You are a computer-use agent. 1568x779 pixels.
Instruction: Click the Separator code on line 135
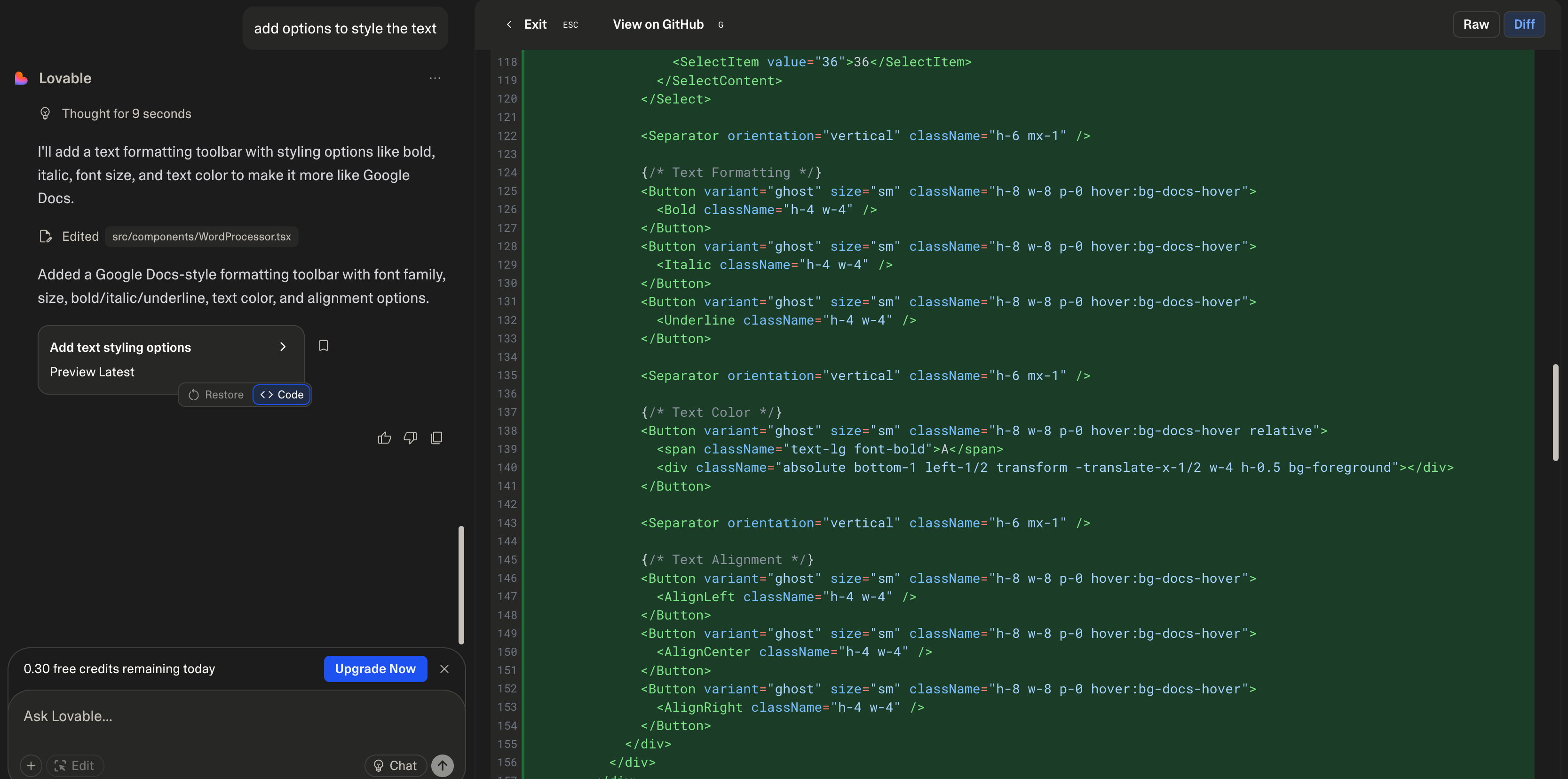865,375
